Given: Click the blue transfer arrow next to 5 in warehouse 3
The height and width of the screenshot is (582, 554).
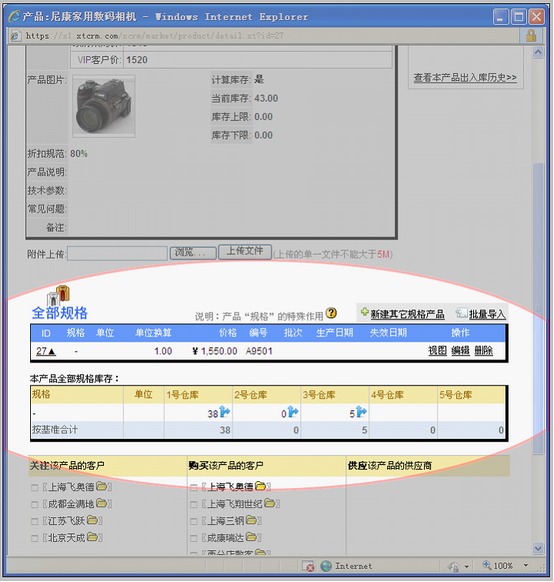Looking at the screenshot, I should pos(361,412).
